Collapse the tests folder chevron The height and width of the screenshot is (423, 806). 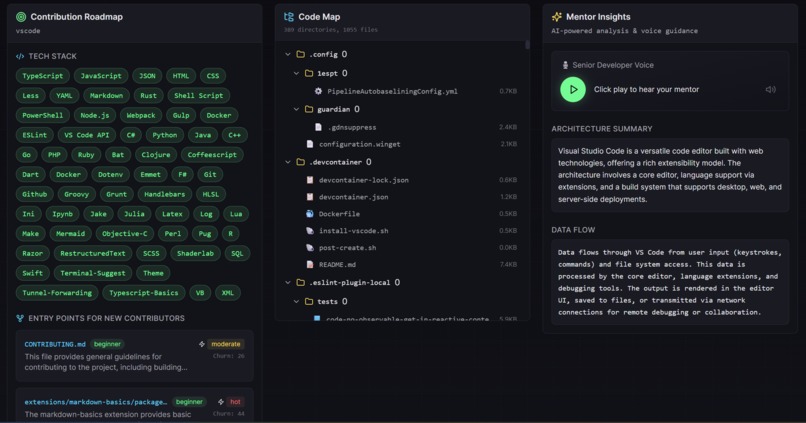(296, 302)
